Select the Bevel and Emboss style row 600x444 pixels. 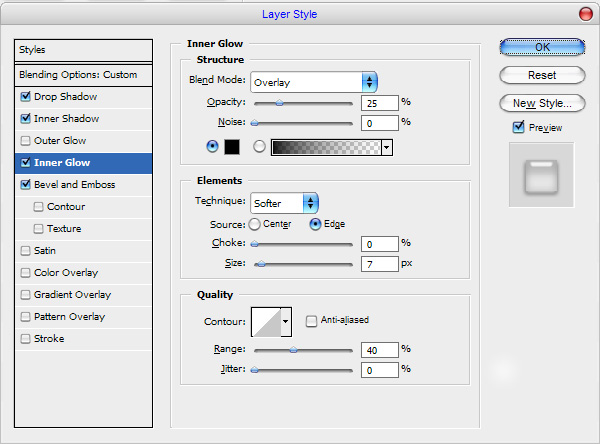(83, 185)
